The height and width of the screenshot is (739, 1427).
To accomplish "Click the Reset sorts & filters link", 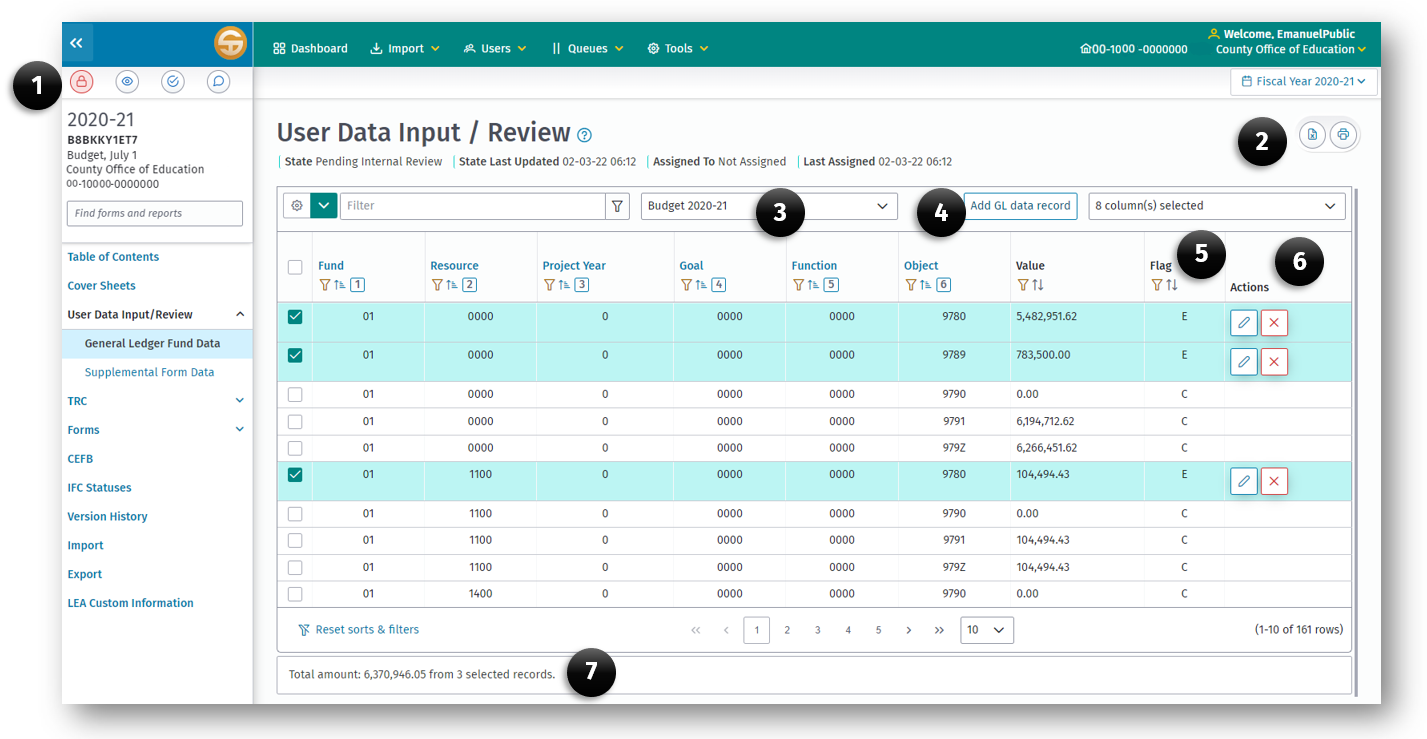I will pos(366,629).
